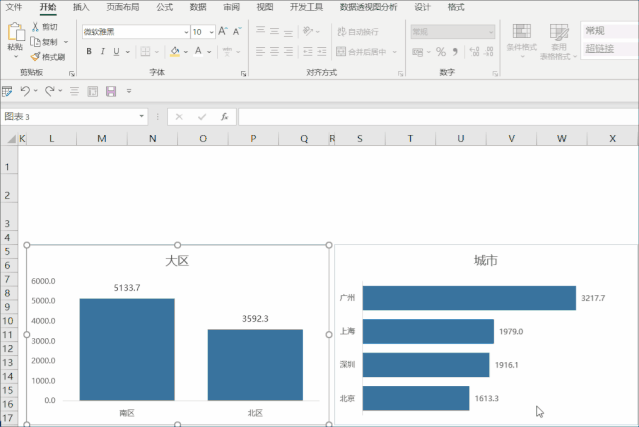Open font name dropdown 微软雅黑
The width and height of the screenshot is (639, 427).
[186, 32]
